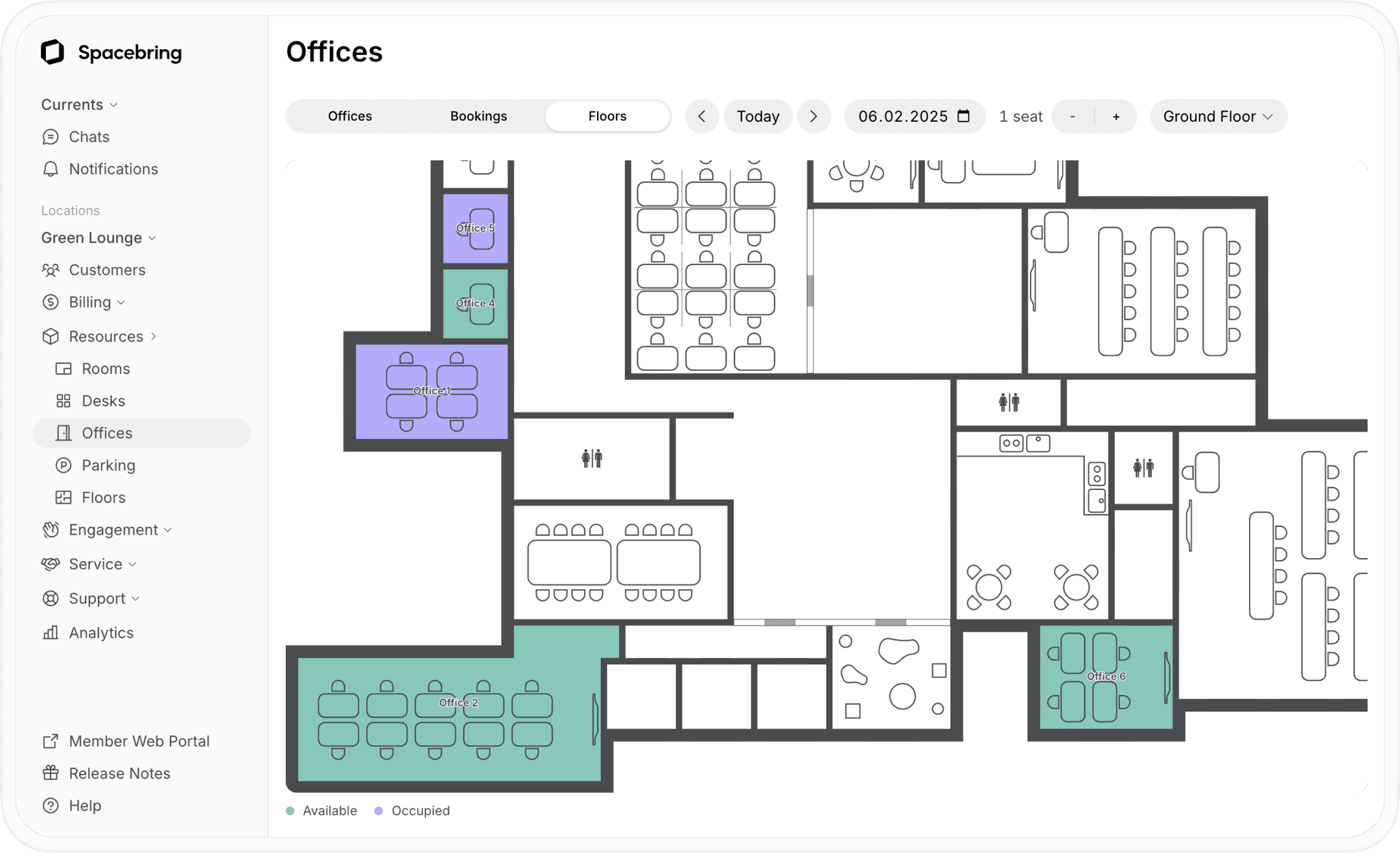Expand the Service submenu chevron

pyautogui.click(x=132, y=565)
